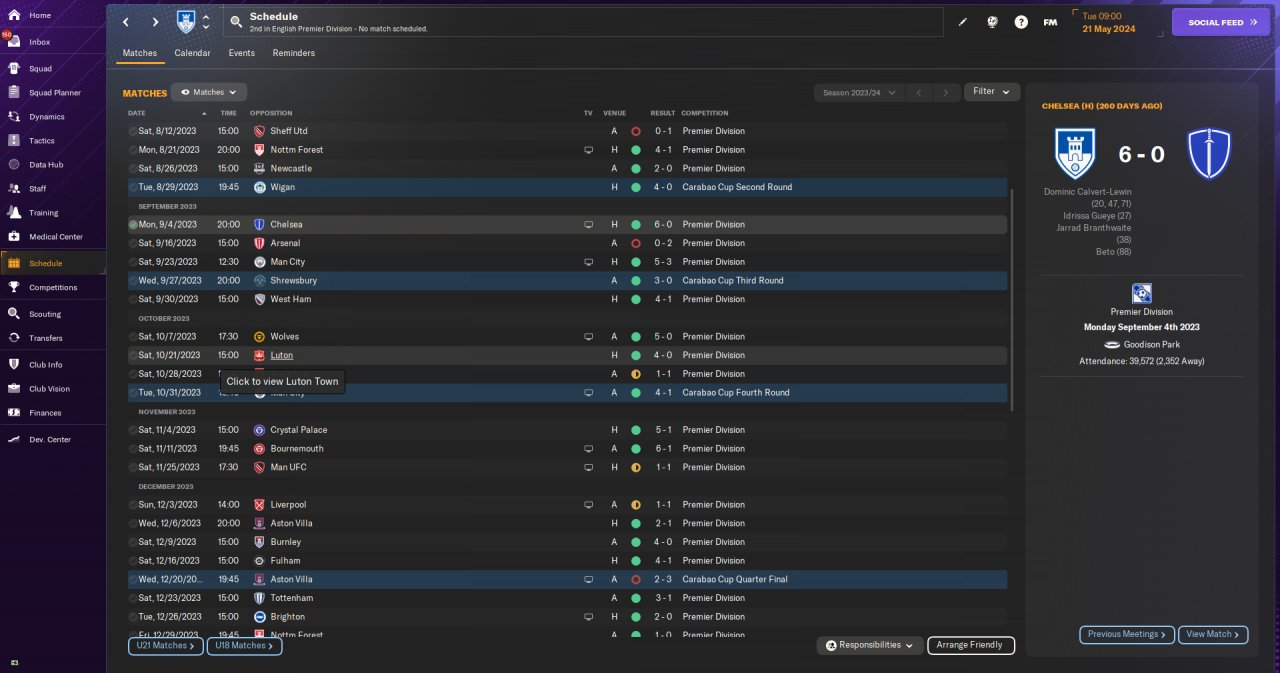Open Schedule in the sidebar
The image size is (1280, 673).
point(52,263)
